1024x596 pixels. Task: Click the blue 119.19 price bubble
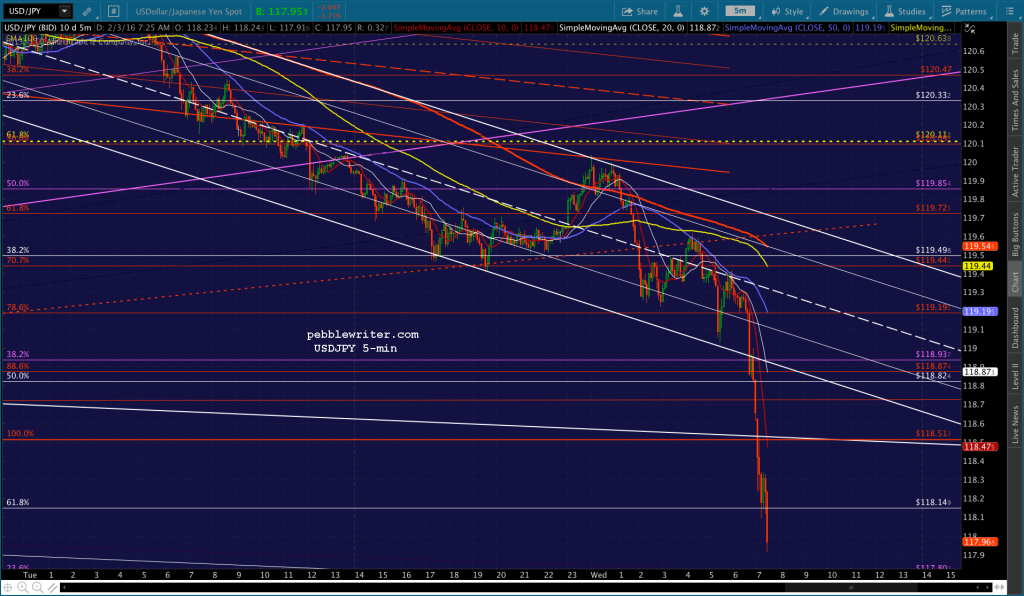pyautogui.click(x=980, y=311)
